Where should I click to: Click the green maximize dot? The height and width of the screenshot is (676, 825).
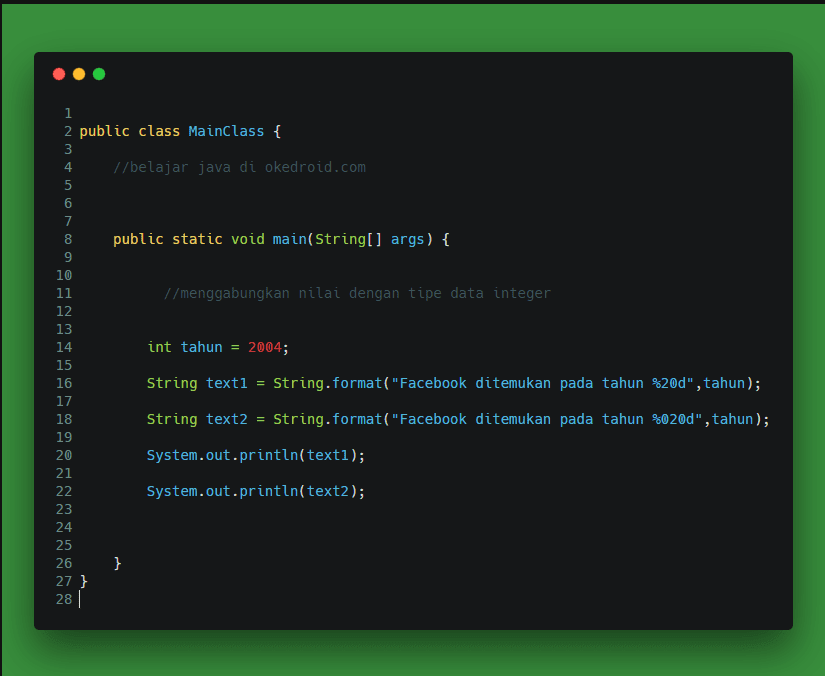coord(99,74)
